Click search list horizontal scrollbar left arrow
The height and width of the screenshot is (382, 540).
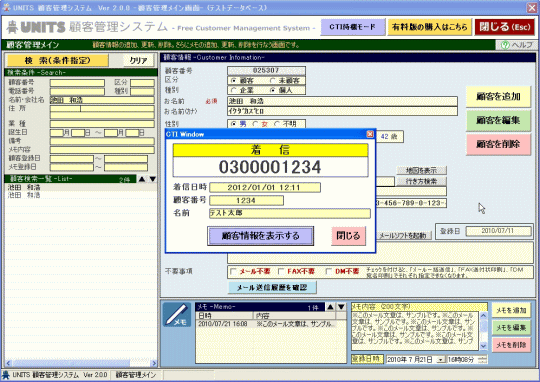click(9, 363)
